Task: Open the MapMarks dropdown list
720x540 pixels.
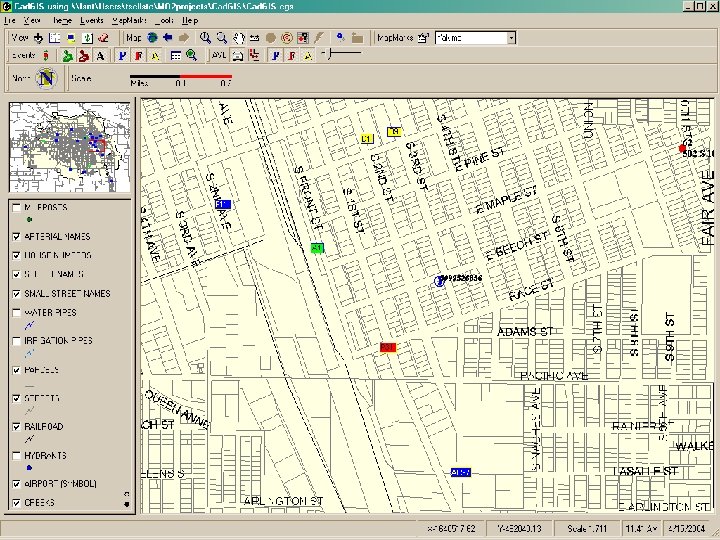Action: pos(512,38)
